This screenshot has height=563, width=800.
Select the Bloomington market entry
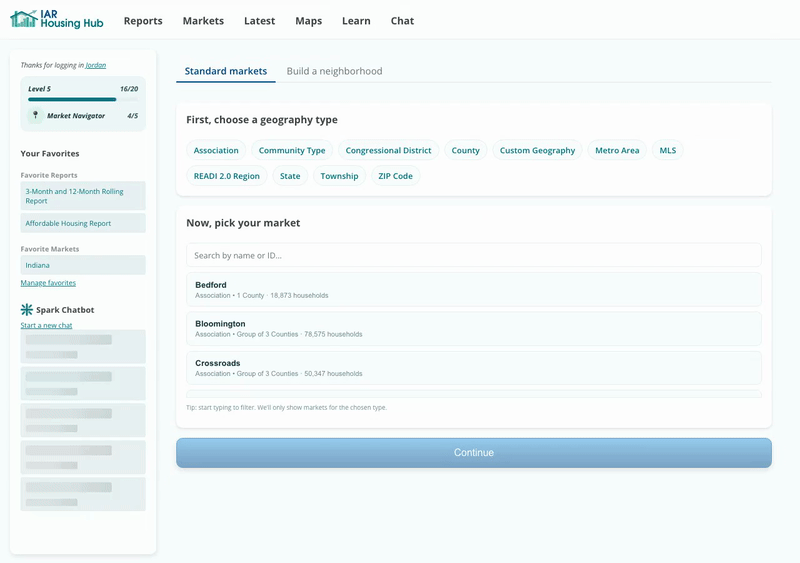coord(473,329)
